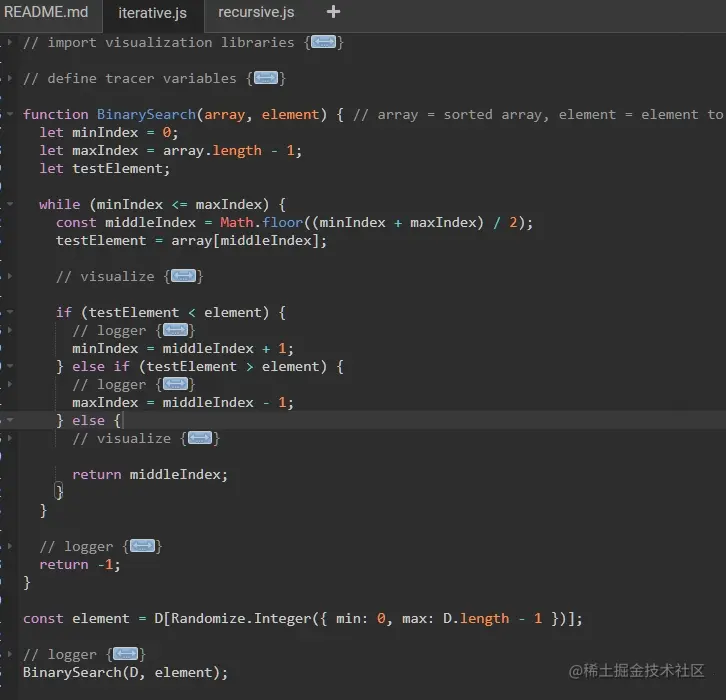This screenshot has width=726, height=700.
Task: Select the iterative.js tab
Action: pos(153,13)
